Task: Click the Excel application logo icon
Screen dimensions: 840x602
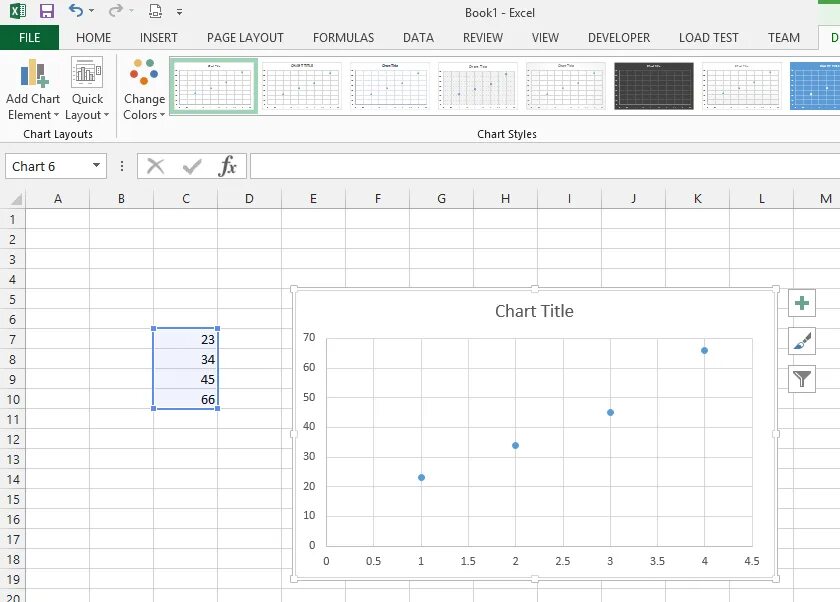Action: (17, 11)
